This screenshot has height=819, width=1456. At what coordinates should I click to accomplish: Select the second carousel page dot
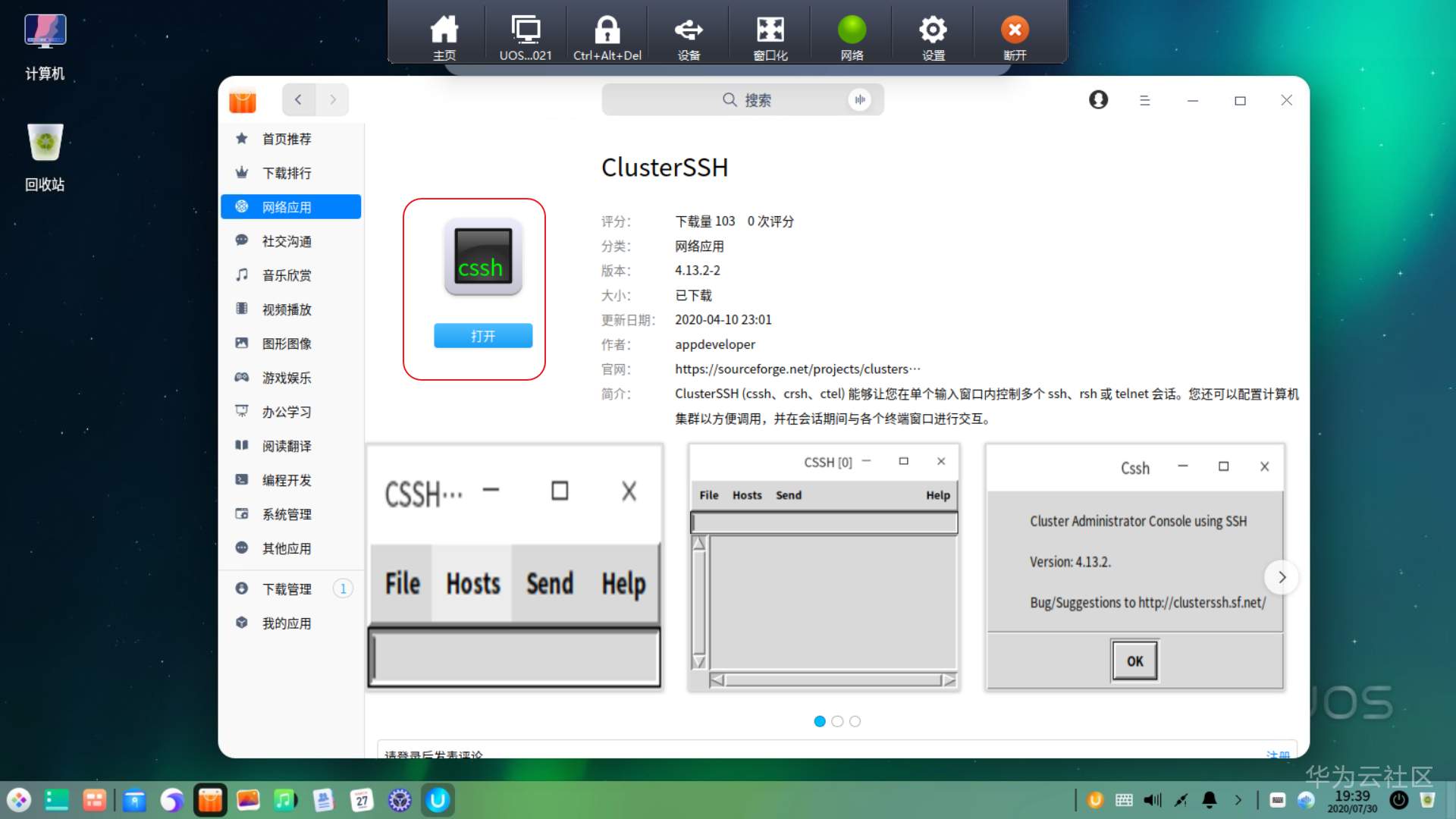pos(837,721)
